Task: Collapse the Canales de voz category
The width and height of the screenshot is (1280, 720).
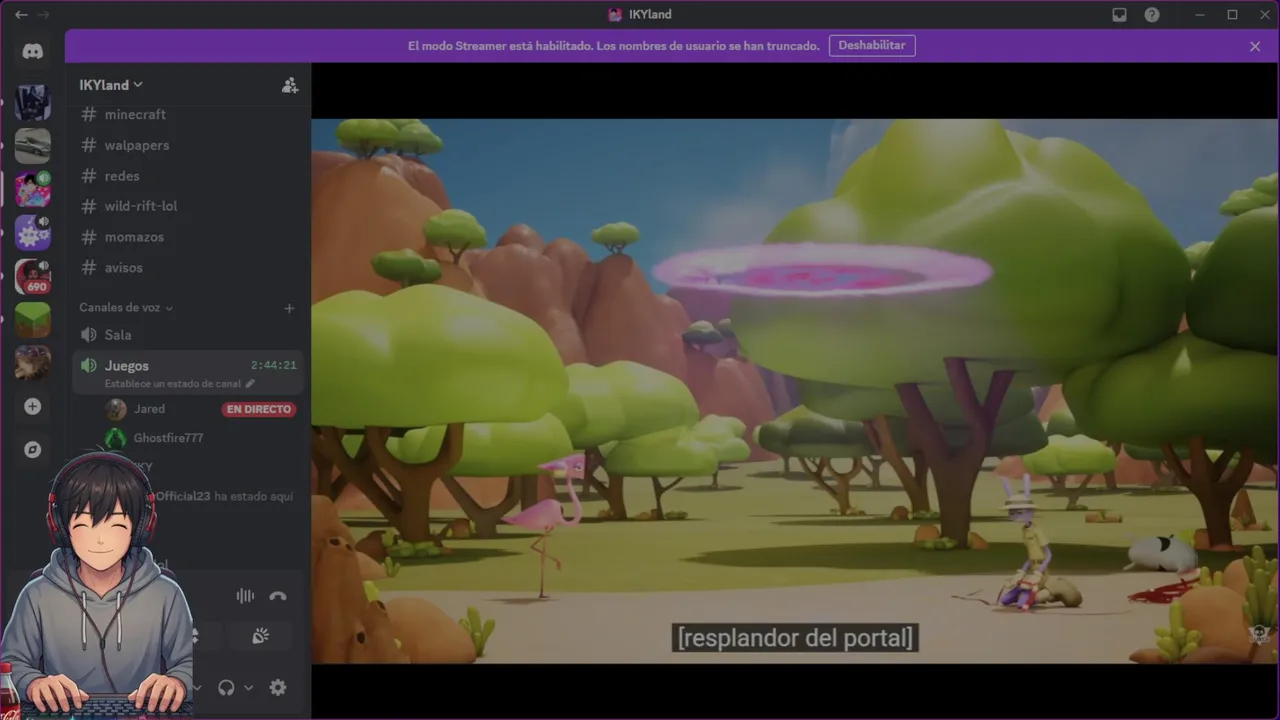Action: point(126,308)
